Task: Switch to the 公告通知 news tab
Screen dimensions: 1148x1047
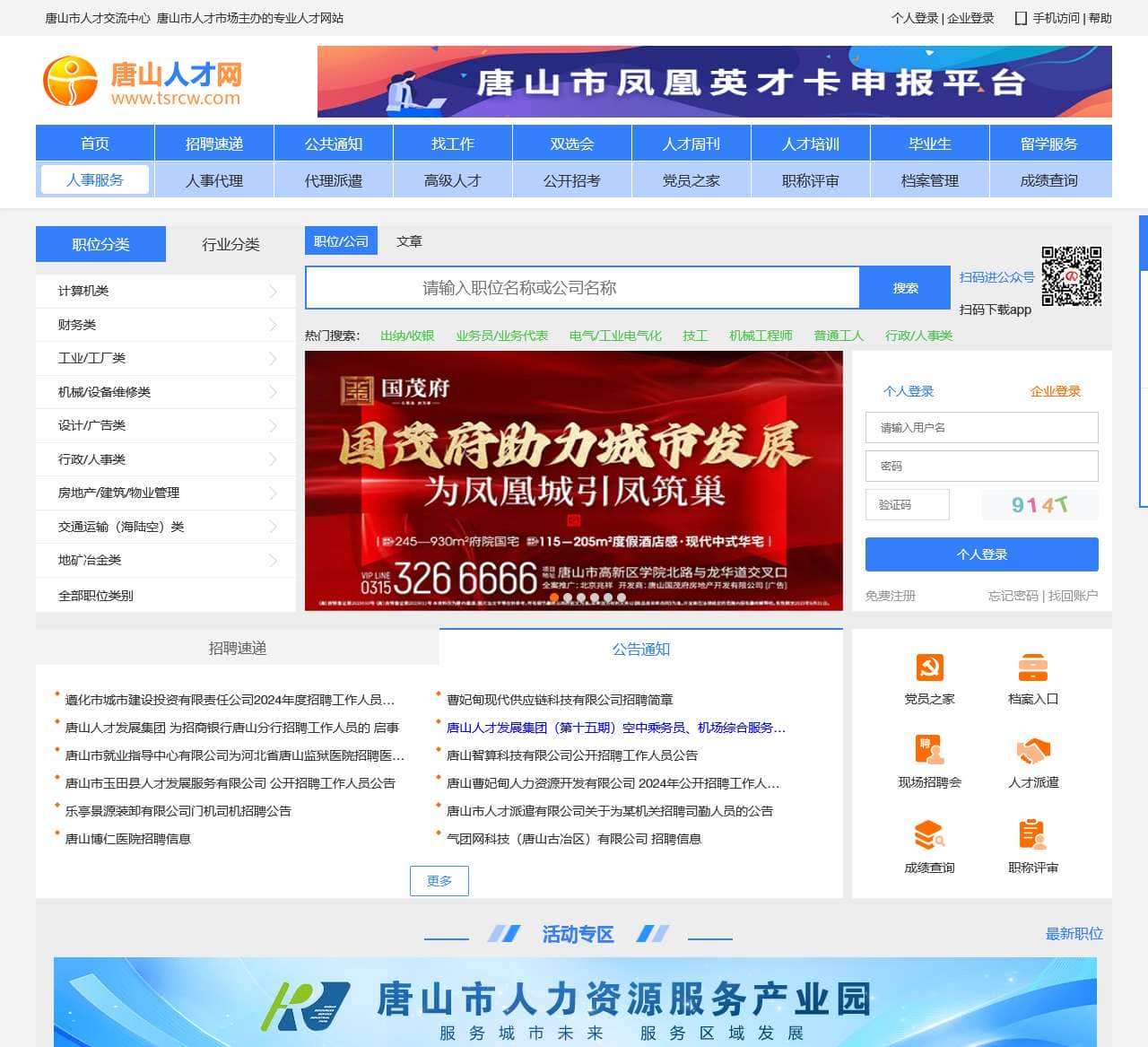Action: coord(641,649)
